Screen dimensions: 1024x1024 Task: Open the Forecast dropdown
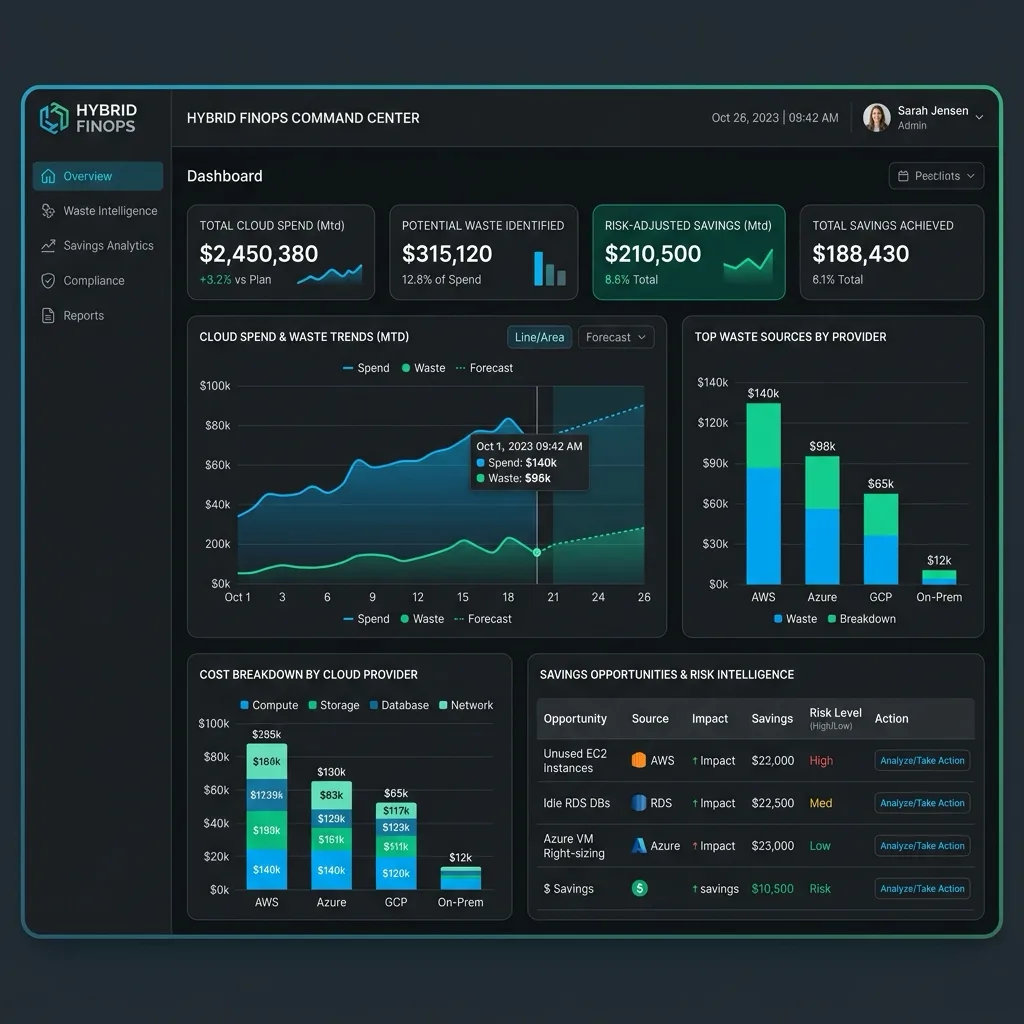pos(615,337)
